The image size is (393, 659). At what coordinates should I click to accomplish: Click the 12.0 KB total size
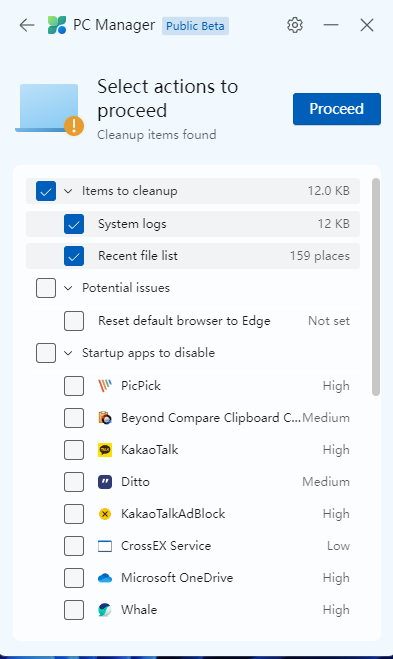pos(329,191)
